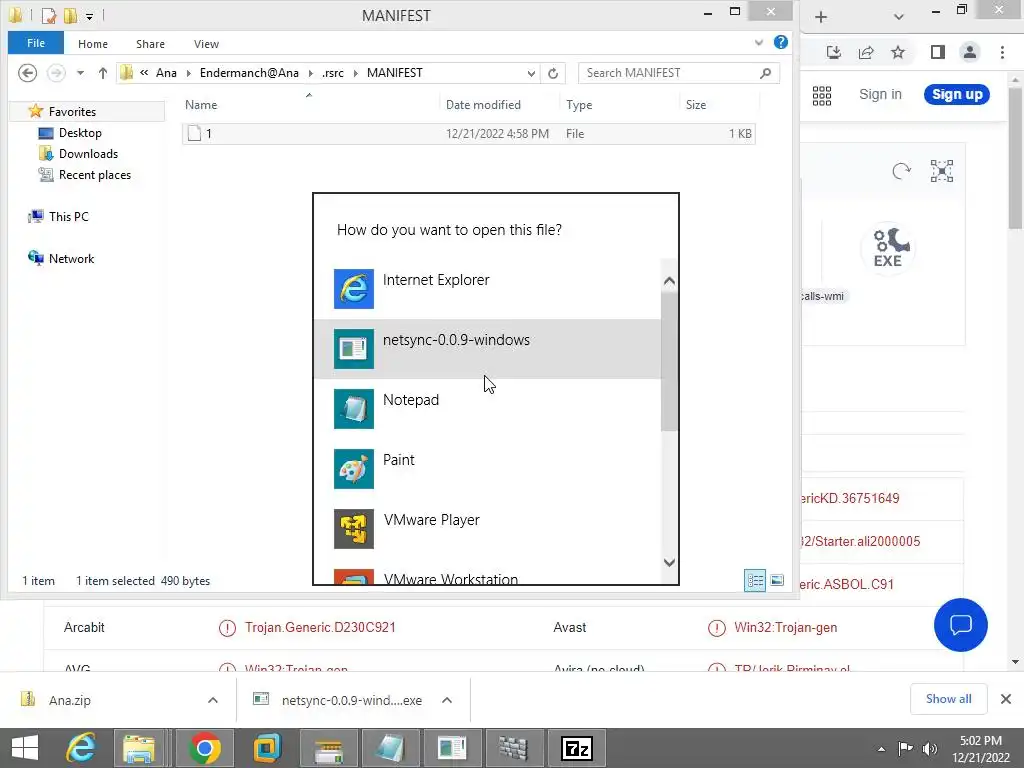Open Chrome from the taskbar
Image resolution: width=1024 pixels, height=768 pixels.
(x=204, y=748)
